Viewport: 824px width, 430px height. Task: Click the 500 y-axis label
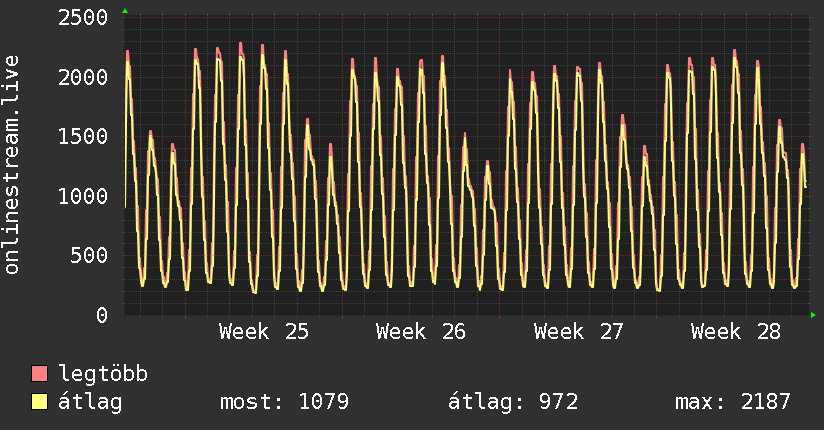point(89,255)
